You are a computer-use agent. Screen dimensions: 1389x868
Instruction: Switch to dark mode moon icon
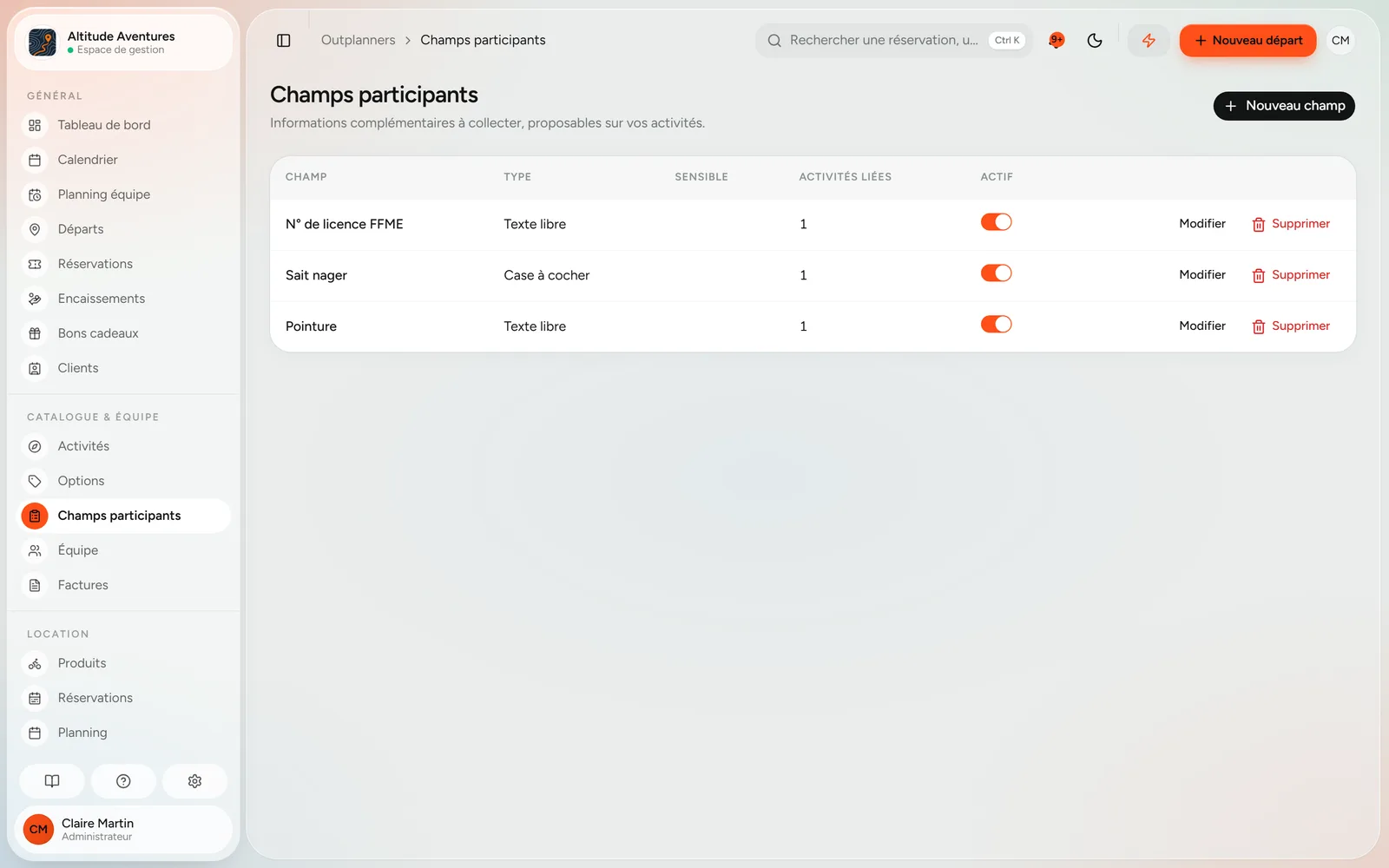coord(1095,41)
